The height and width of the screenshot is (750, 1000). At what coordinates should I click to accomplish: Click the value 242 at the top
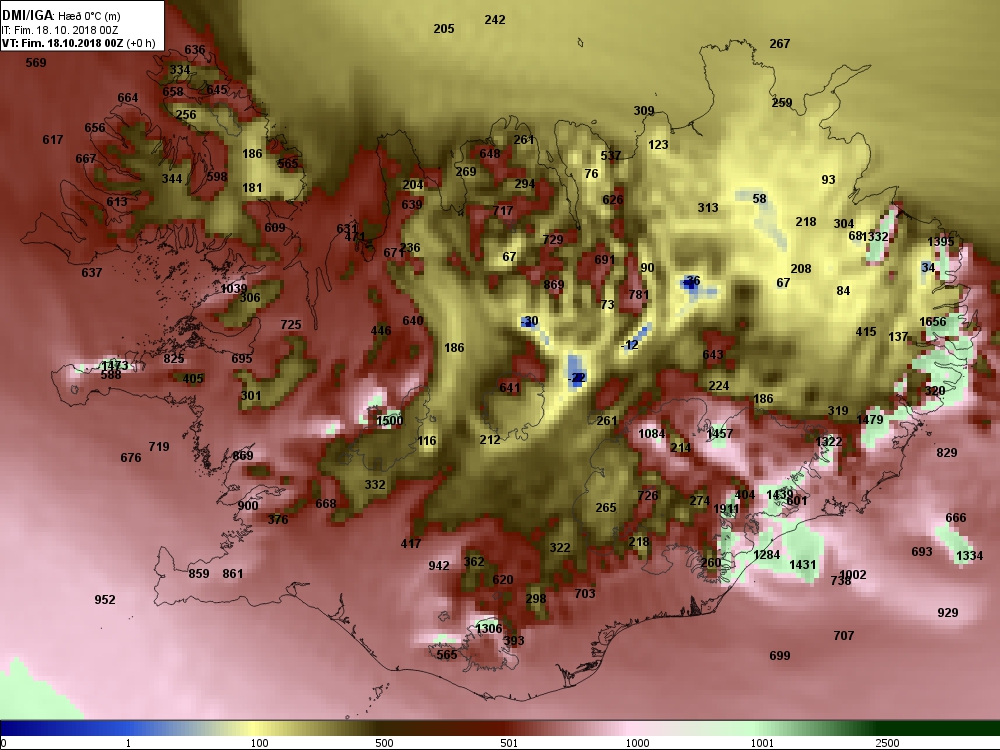tap(495, 20)
